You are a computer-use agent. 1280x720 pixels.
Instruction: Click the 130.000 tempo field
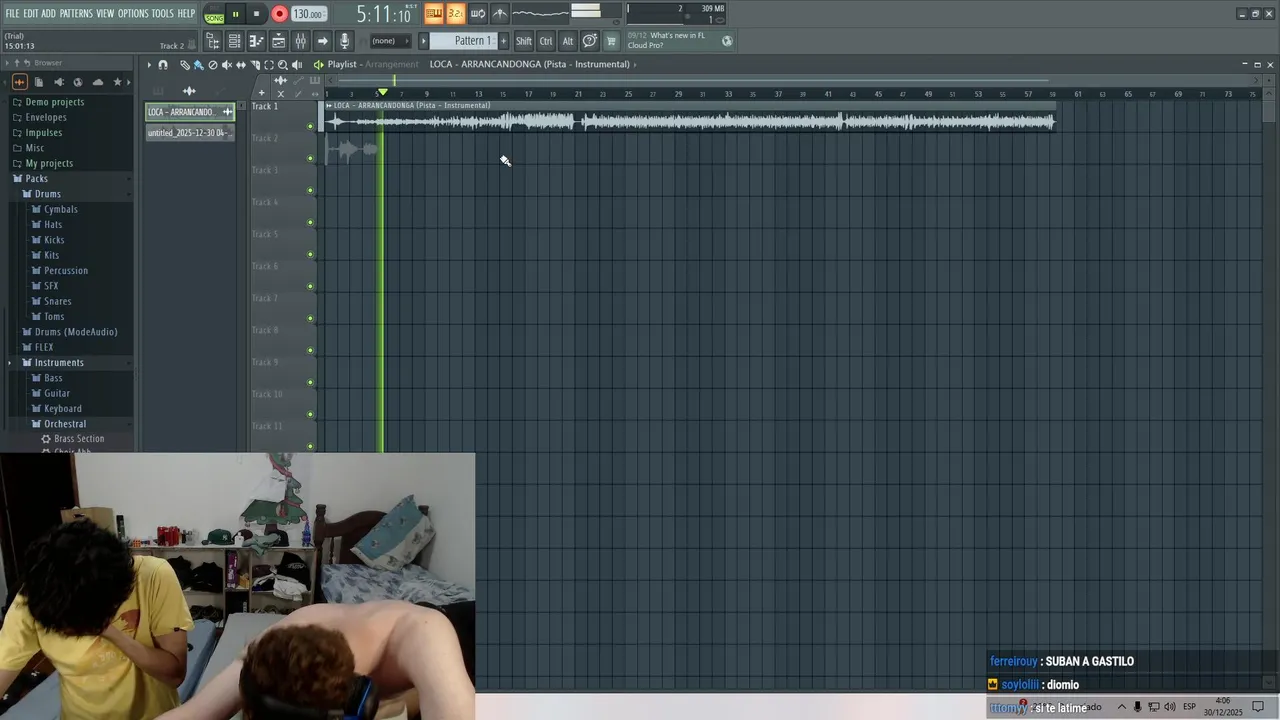pos(308,14)
